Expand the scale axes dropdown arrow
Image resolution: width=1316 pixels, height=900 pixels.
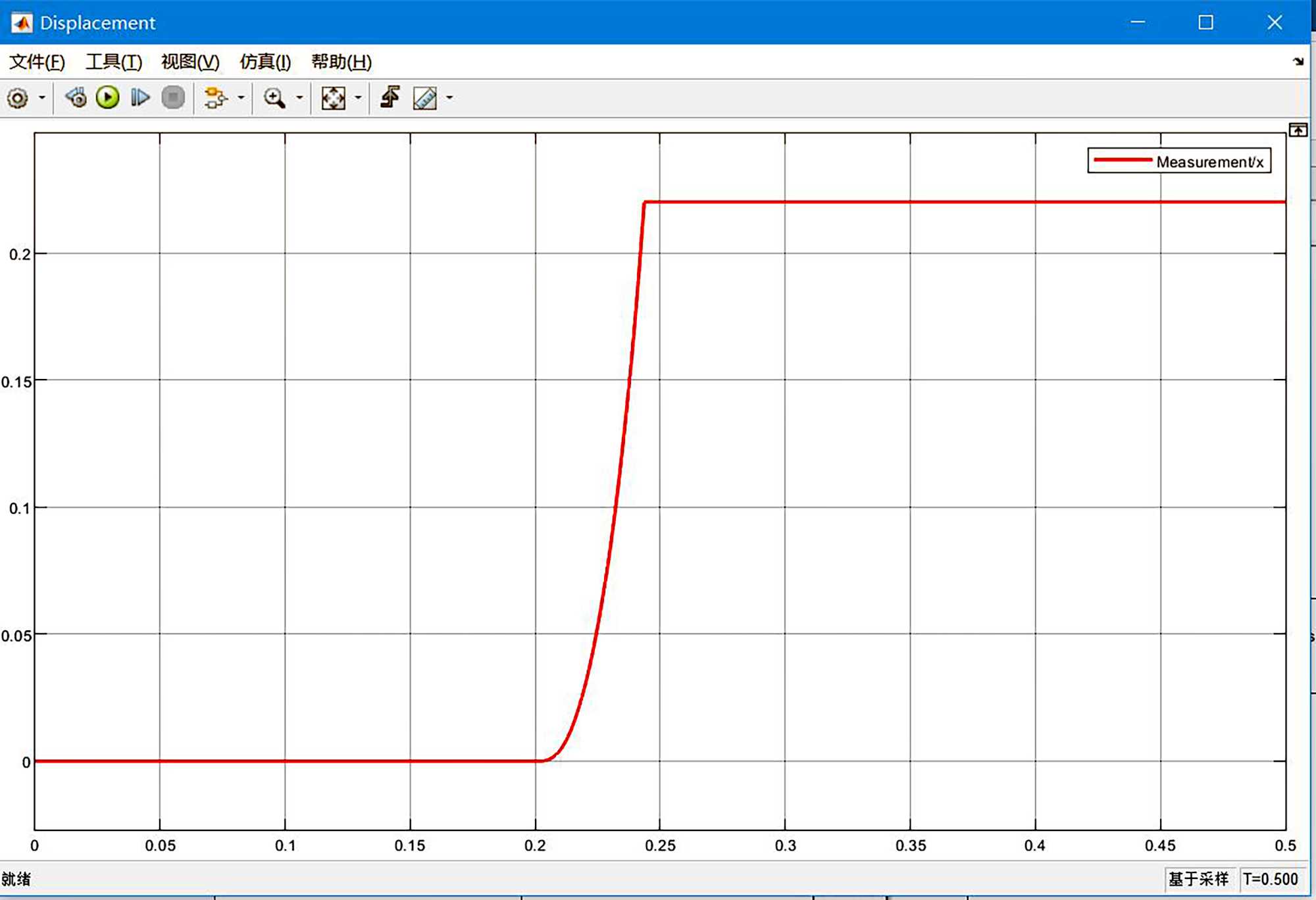pos(358,98)
